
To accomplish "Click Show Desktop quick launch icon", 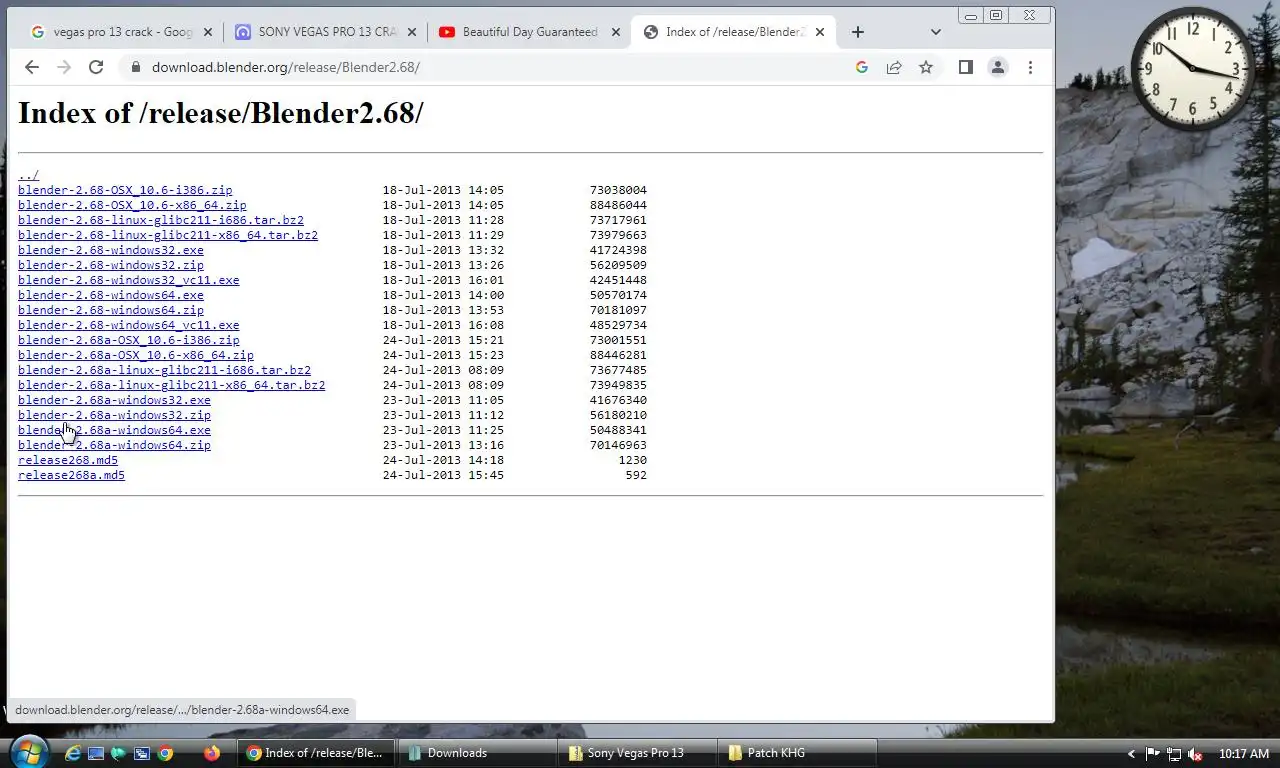I will (96, 753).
